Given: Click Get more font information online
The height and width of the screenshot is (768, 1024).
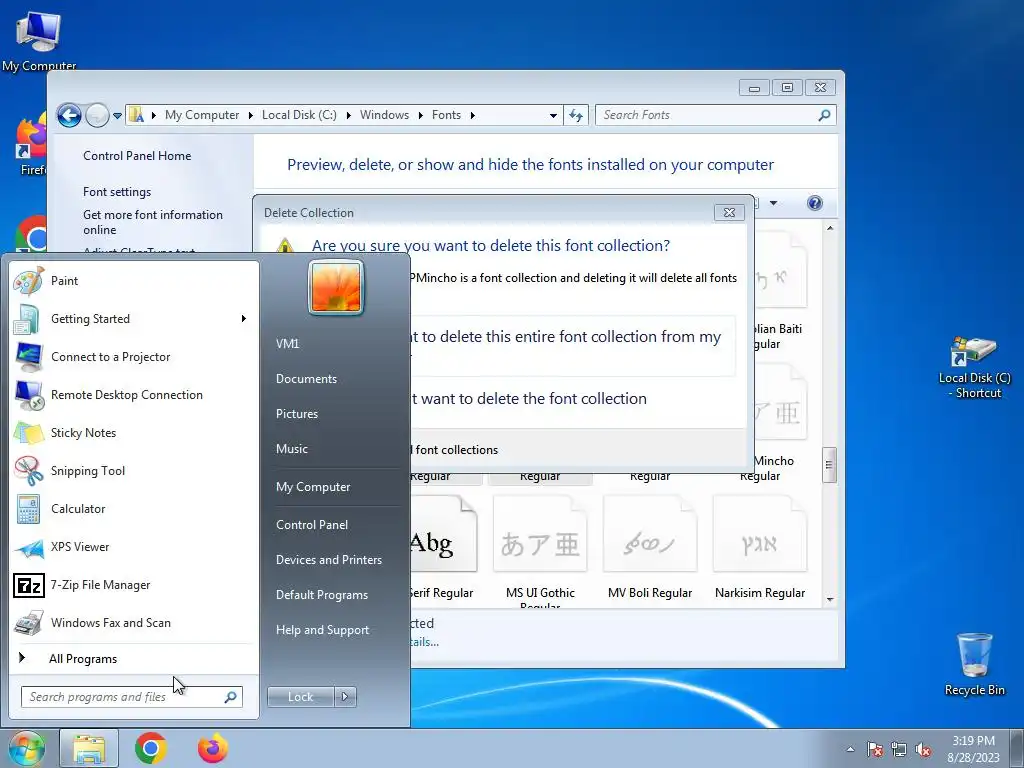Looking at the screenshot, I should click(x=153, y=222).
